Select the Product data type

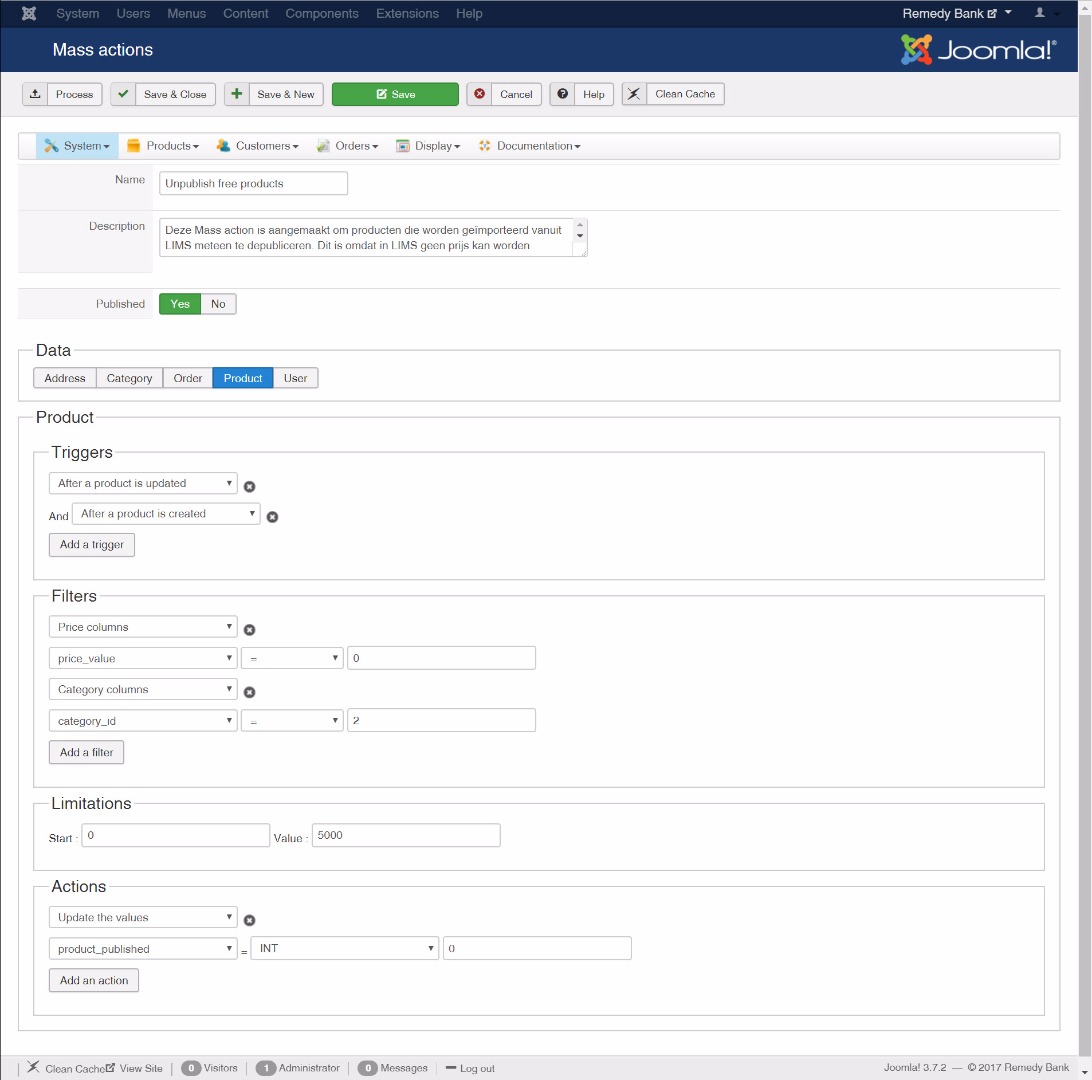243,378
